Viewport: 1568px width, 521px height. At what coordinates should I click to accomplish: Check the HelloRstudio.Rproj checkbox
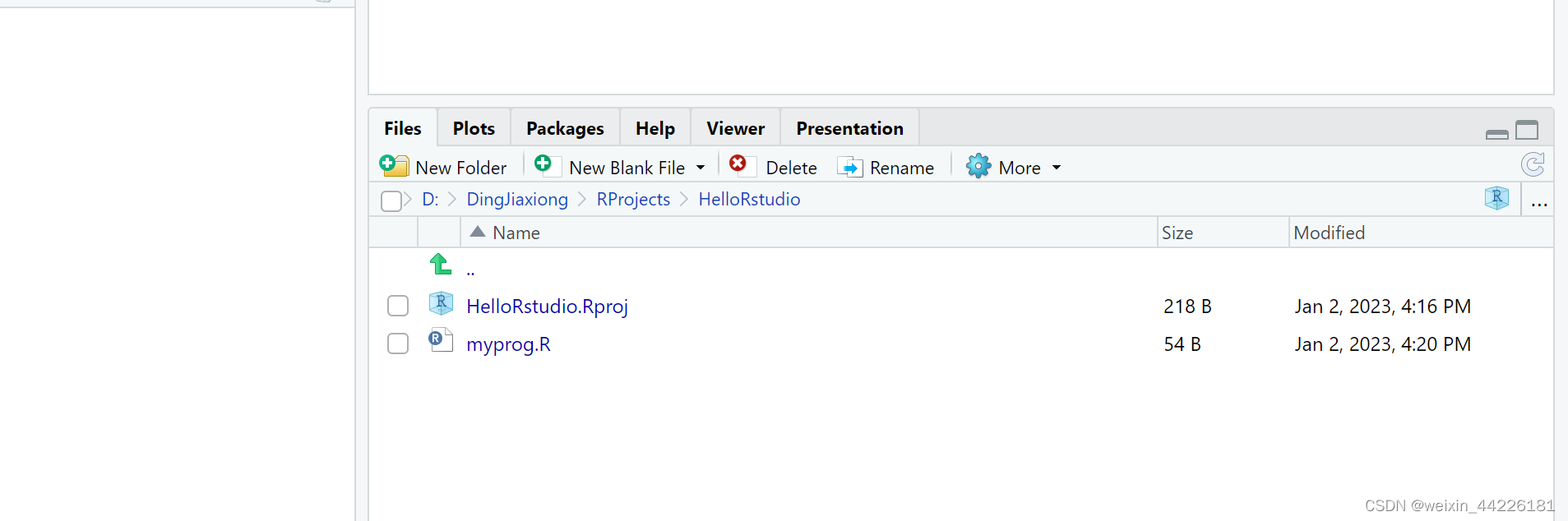[x=398, y=306]
